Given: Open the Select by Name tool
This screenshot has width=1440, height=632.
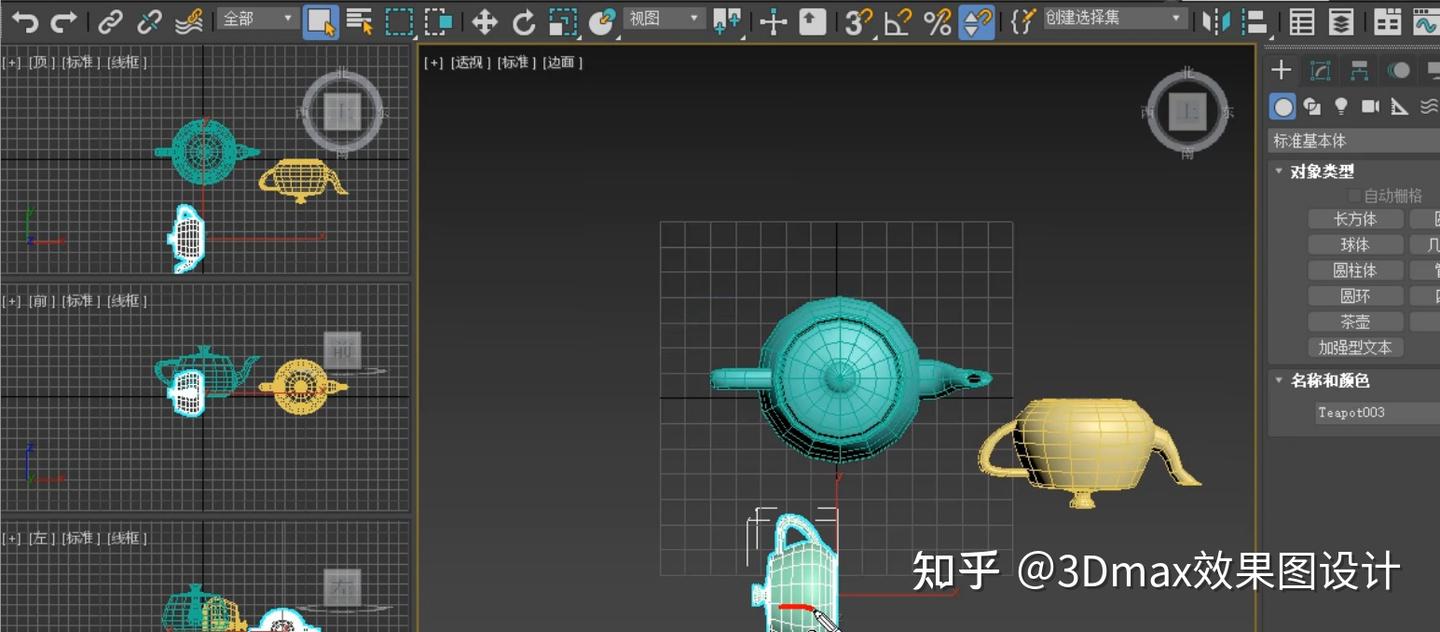Looking at the screenshot, I should point(360,19).
